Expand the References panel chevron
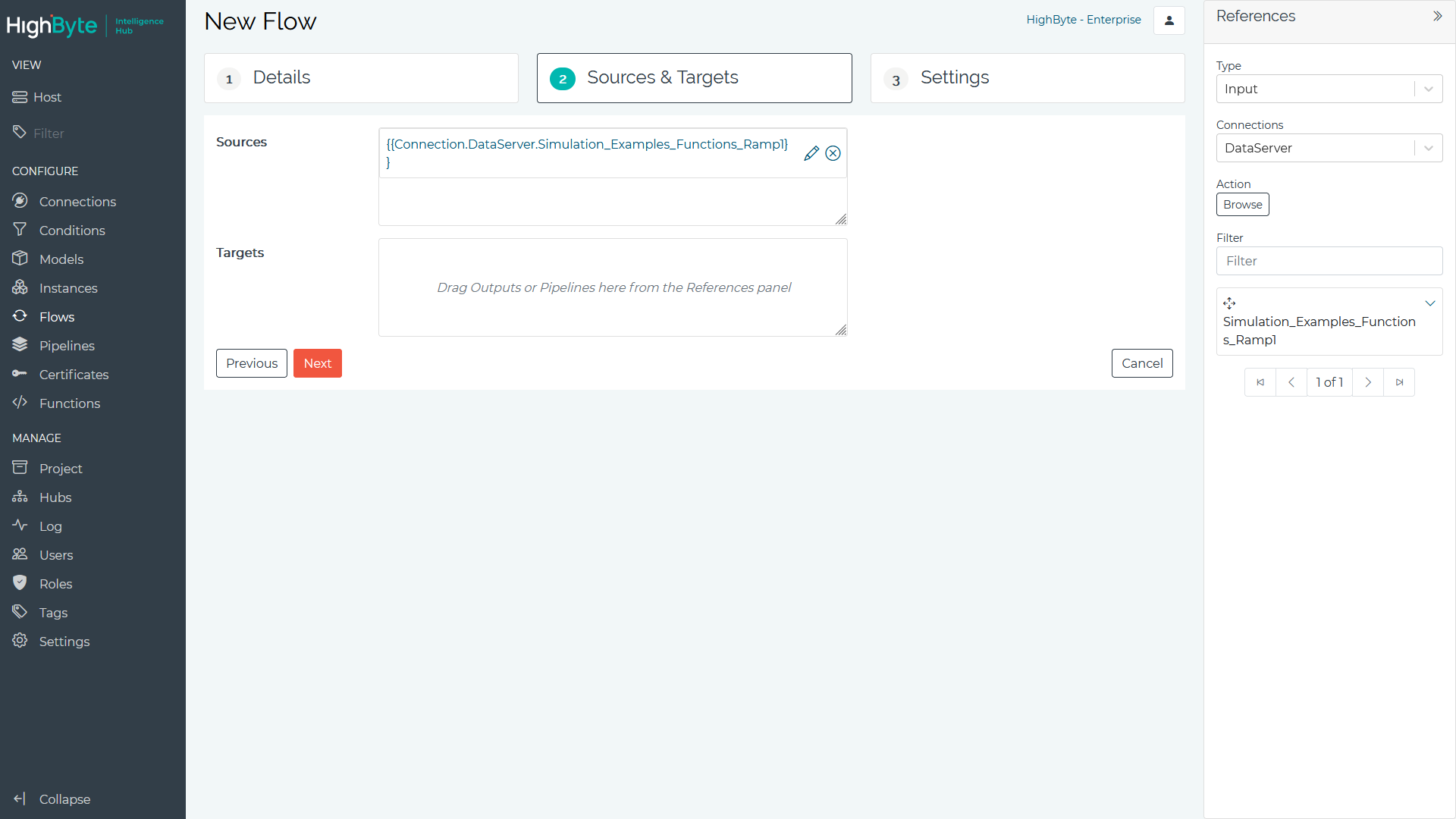1456x819 pixels. pos(1438,16)
